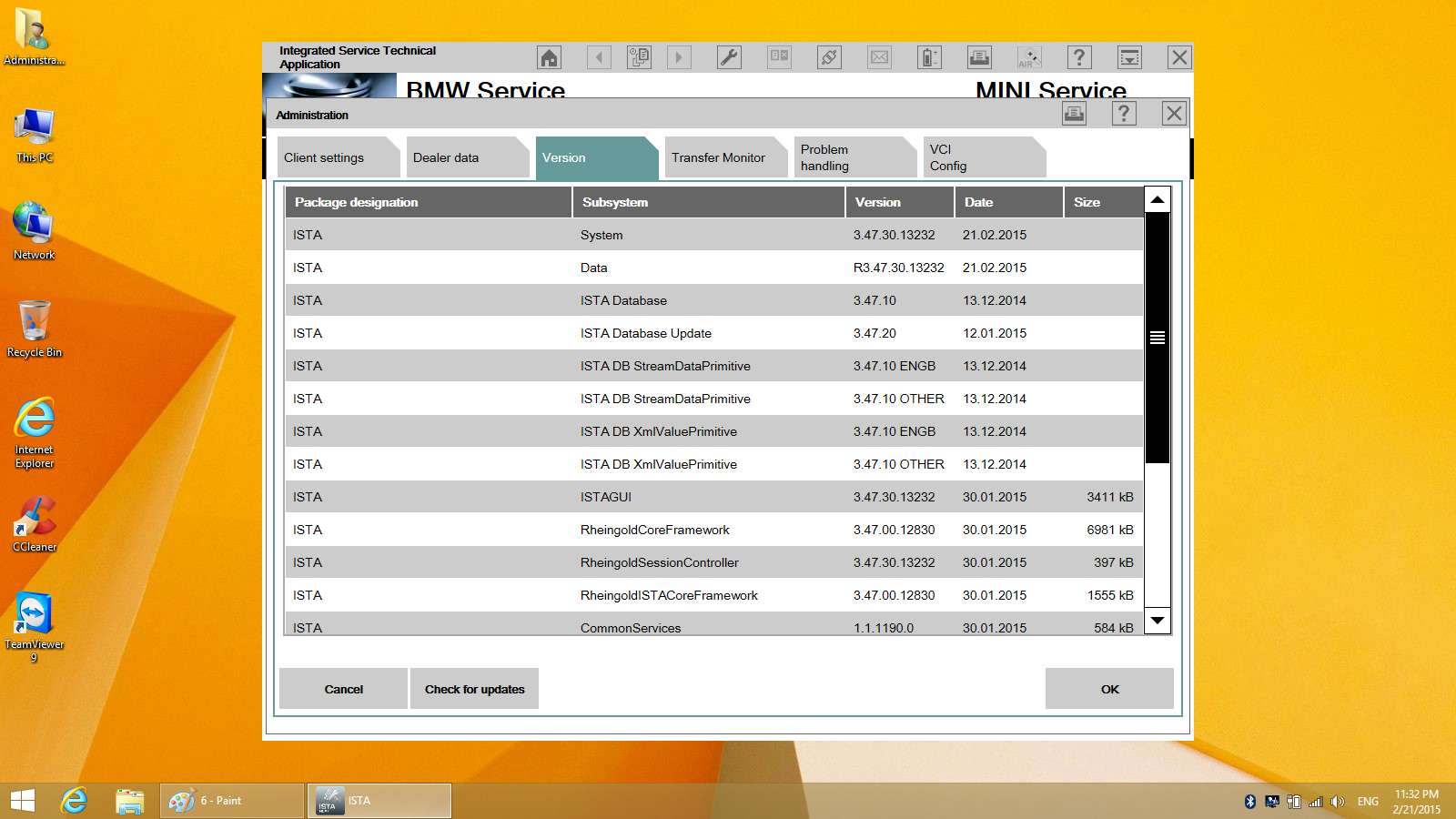
Task: Switch to the Paint taskbar window
Action: click(232, 801)
